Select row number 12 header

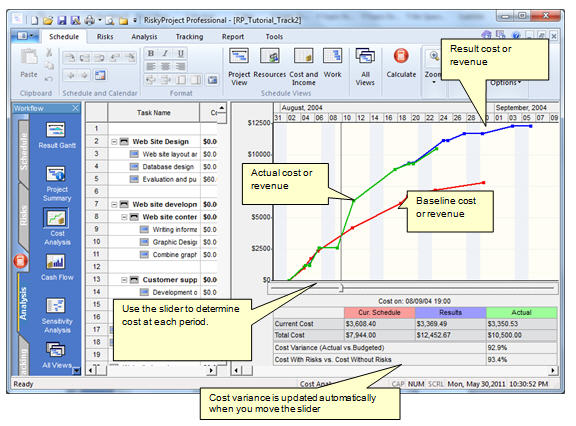97,267
